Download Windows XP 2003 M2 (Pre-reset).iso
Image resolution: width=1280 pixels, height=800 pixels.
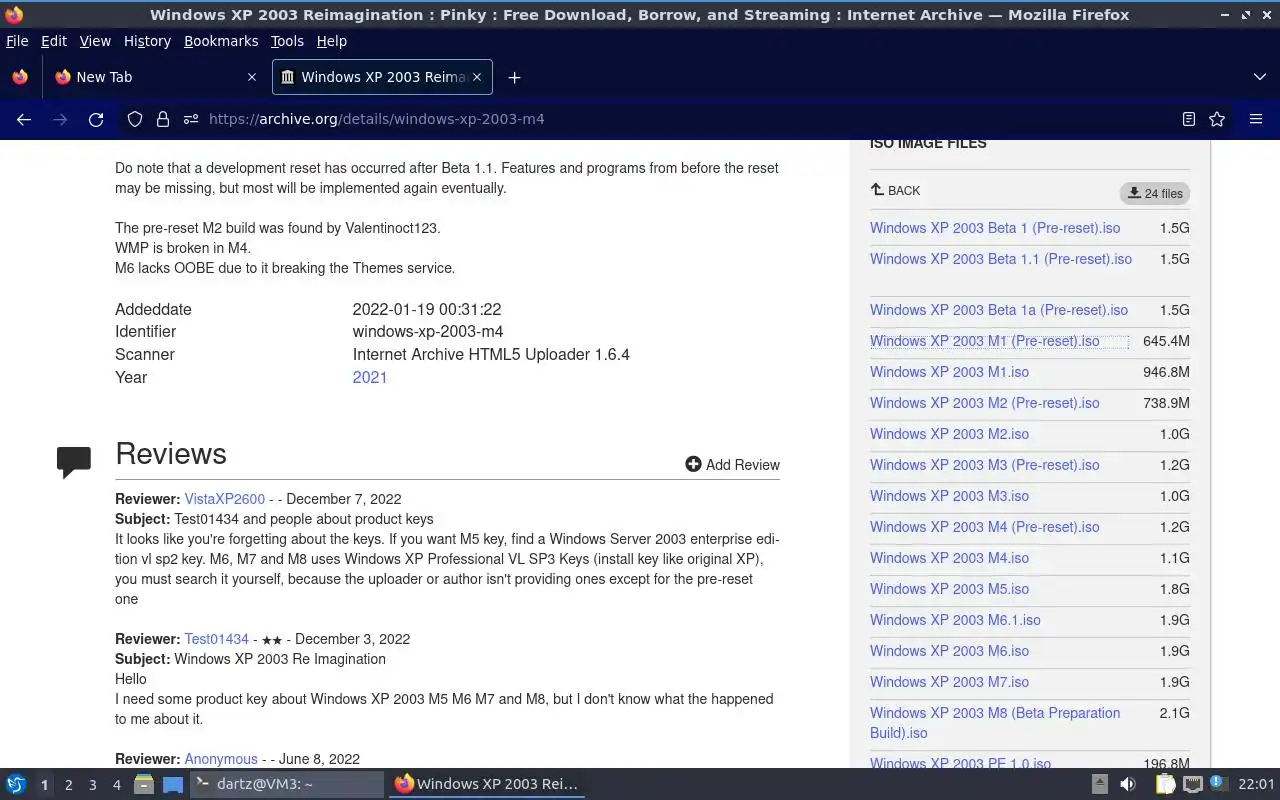click(x=985, y=403)
